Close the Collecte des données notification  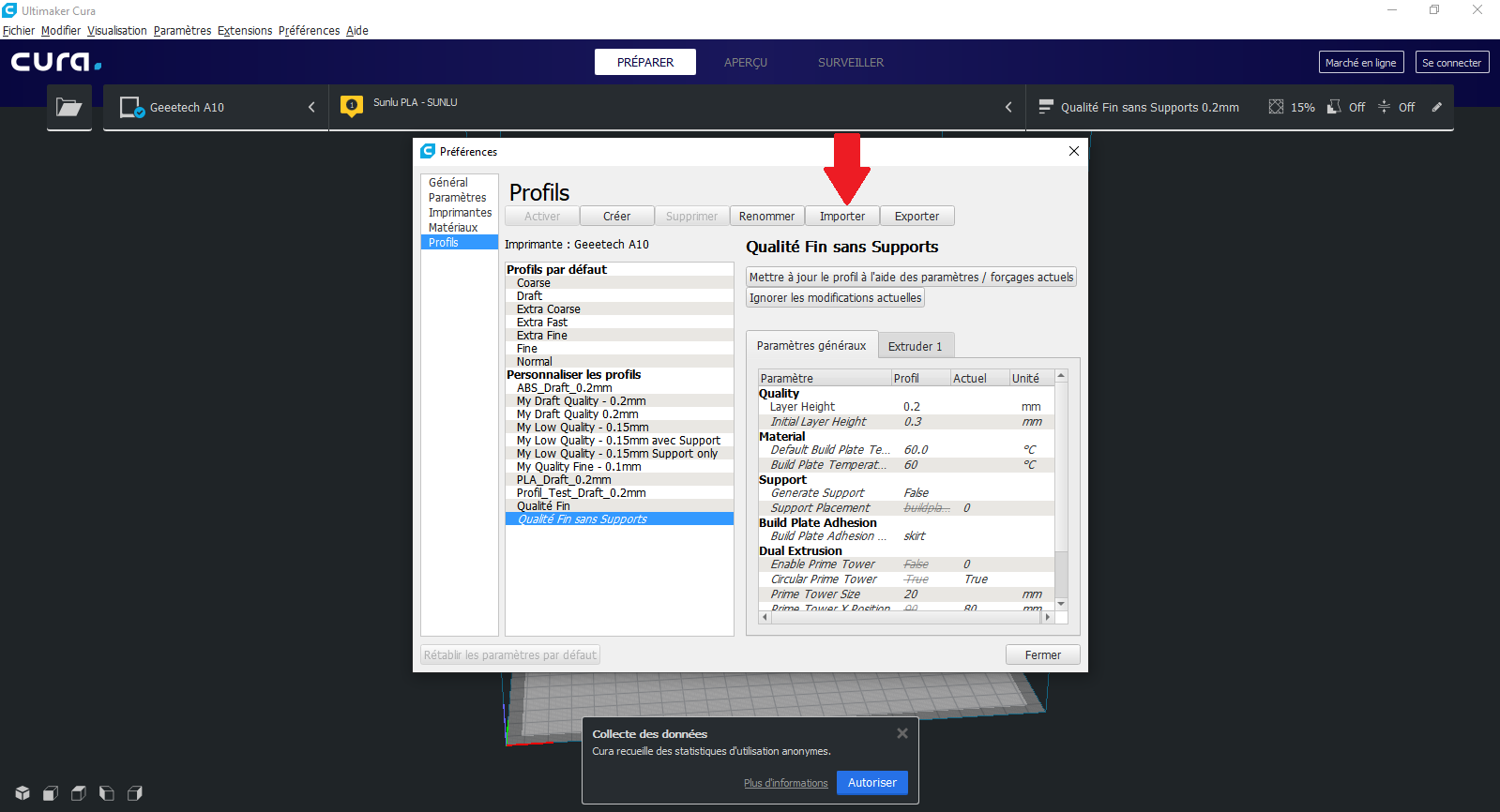point(902,733)
